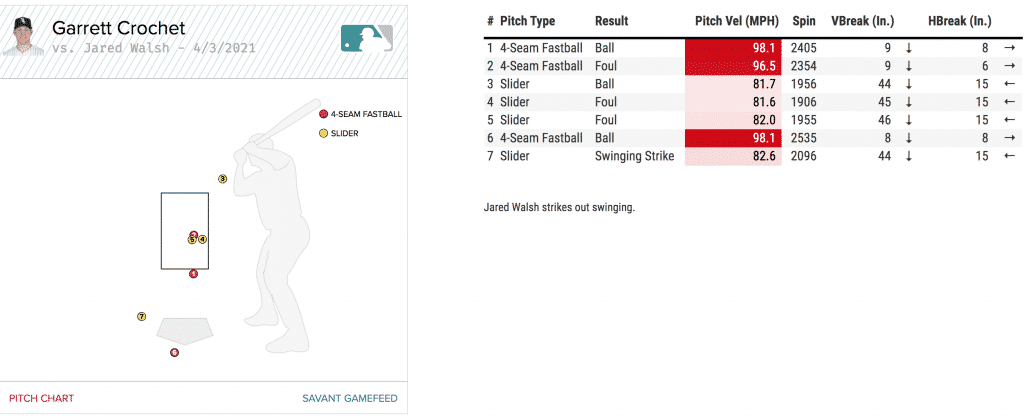Select the red pitch marker below home plate

(x=174, y=352)
